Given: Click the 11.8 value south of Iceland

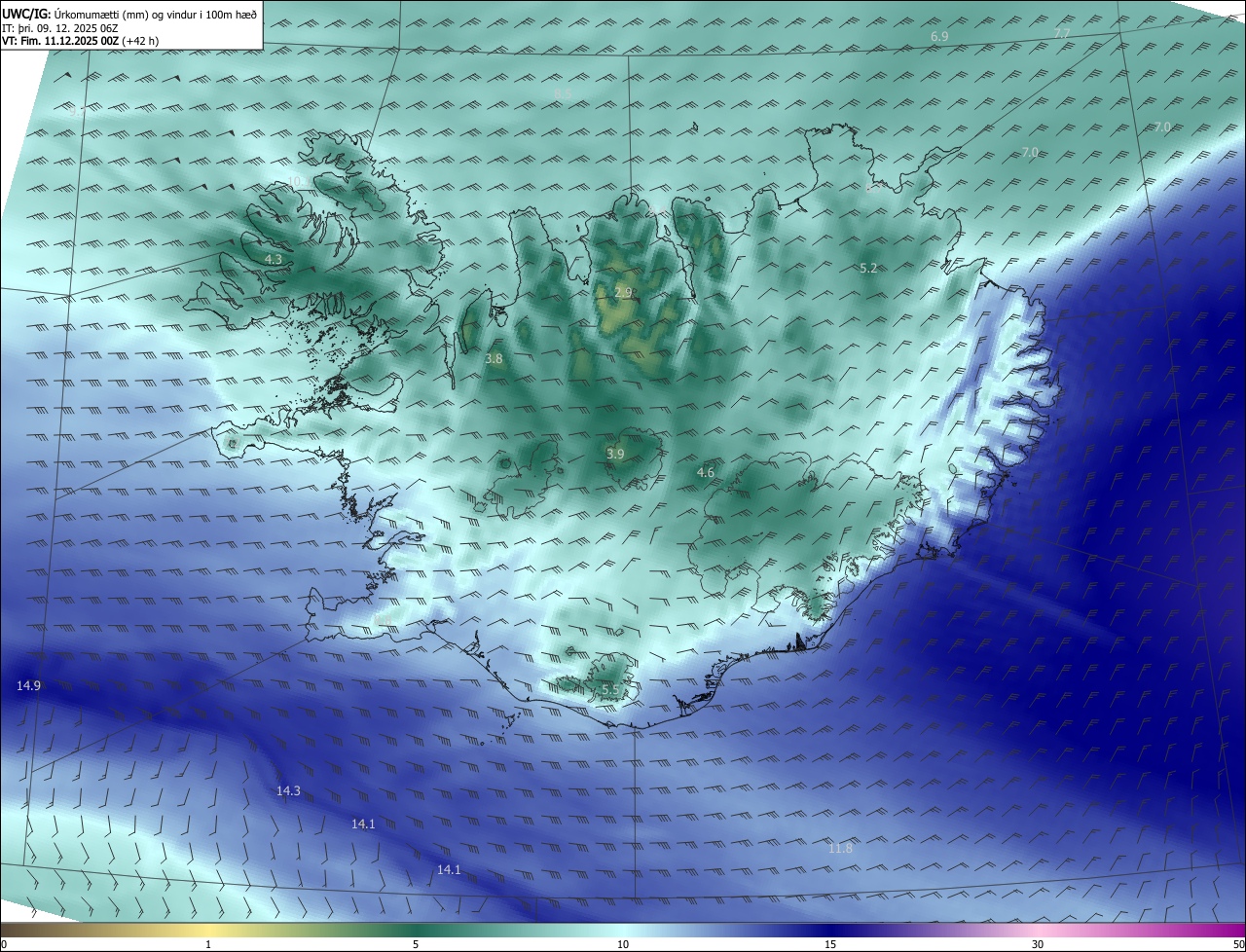Looking at the screenshot, I should coord(840,848).
